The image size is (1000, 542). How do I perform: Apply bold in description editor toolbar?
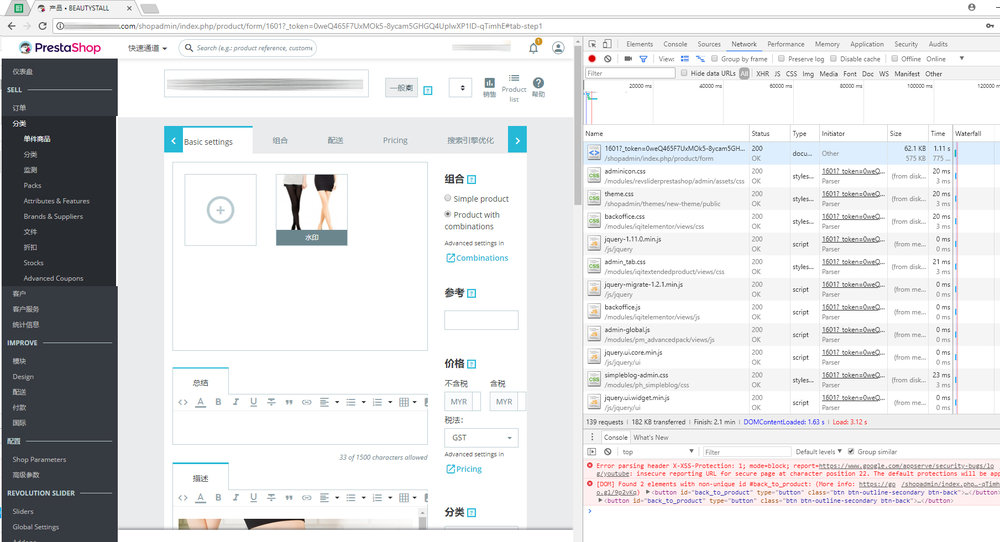click(218, 497)
